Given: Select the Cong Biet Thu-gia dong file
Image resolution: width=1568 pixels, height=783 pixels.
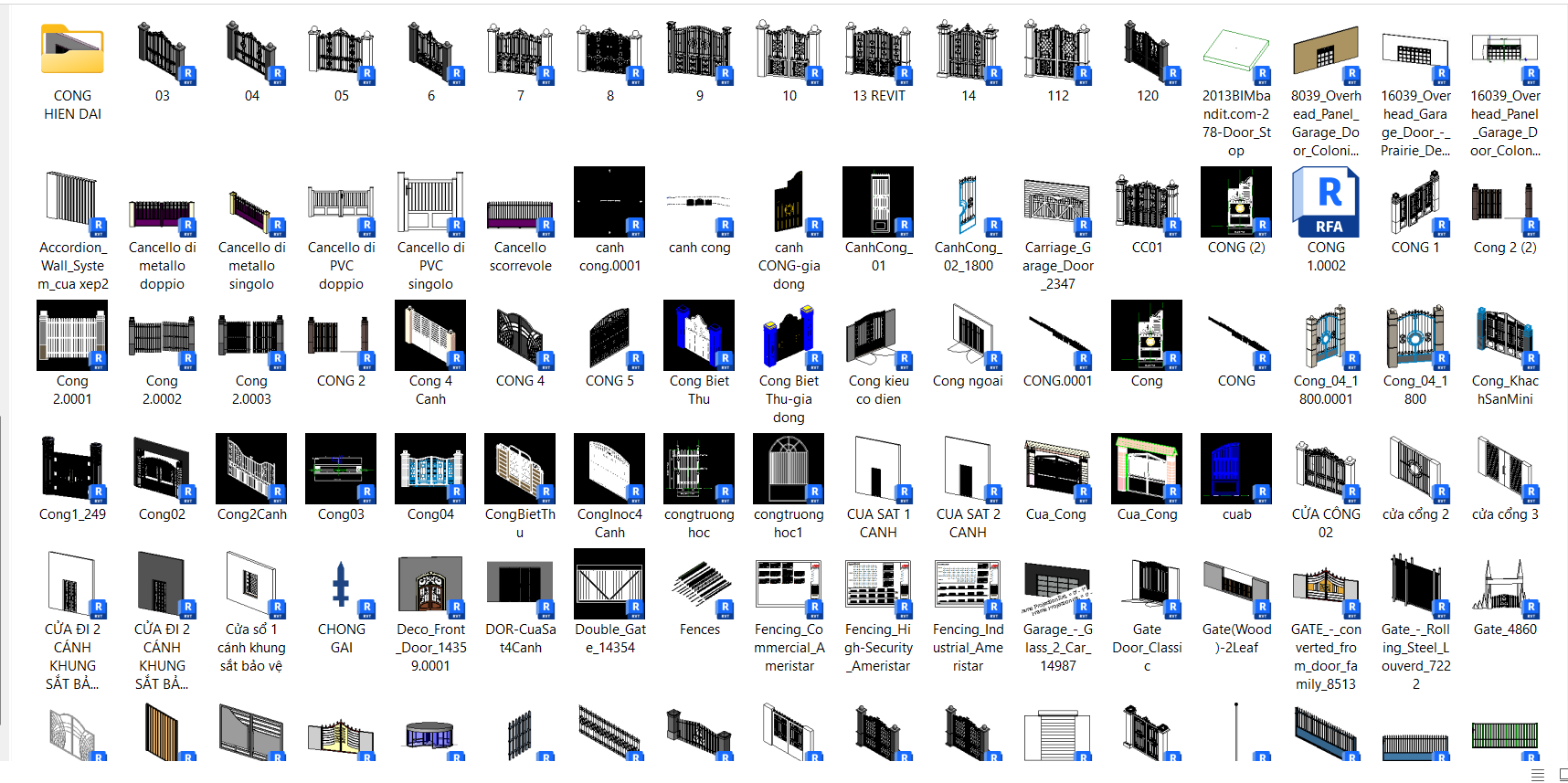Looking at the screenshot, I should 789,336.
